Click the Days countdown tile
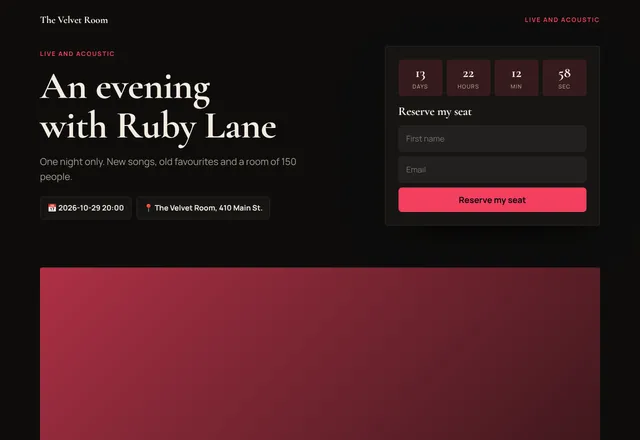 coord(420,78)
